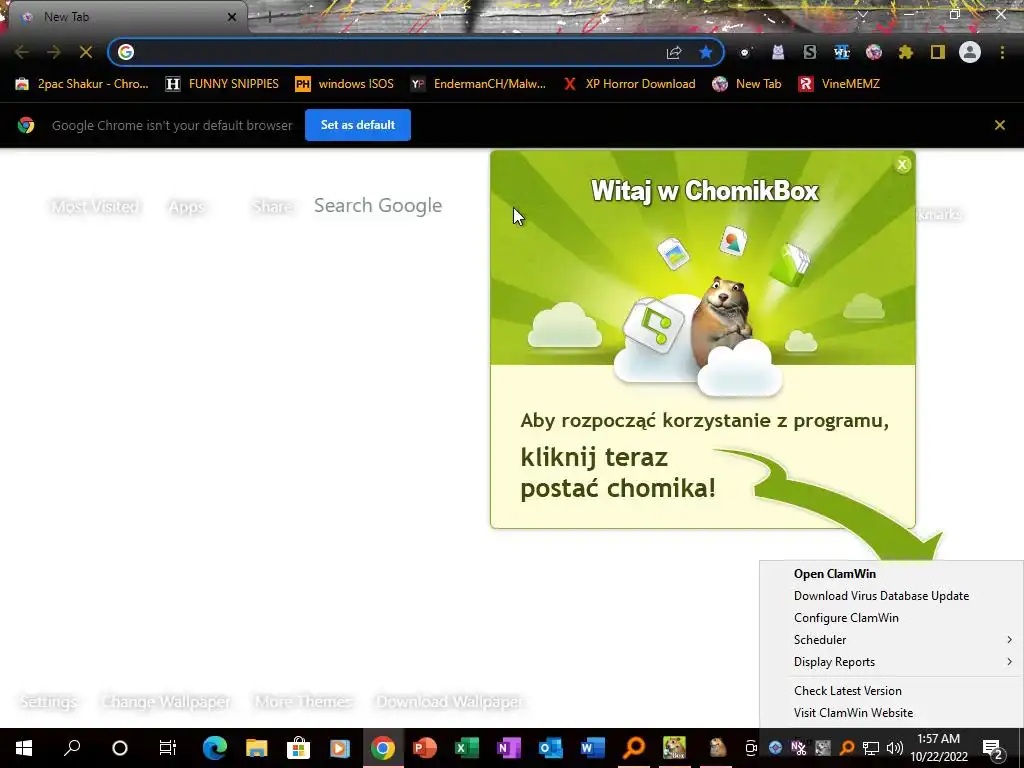Dismiss the default browser notification bar
The width and height of the screenshot is (1024, 768).
[999, 125]
